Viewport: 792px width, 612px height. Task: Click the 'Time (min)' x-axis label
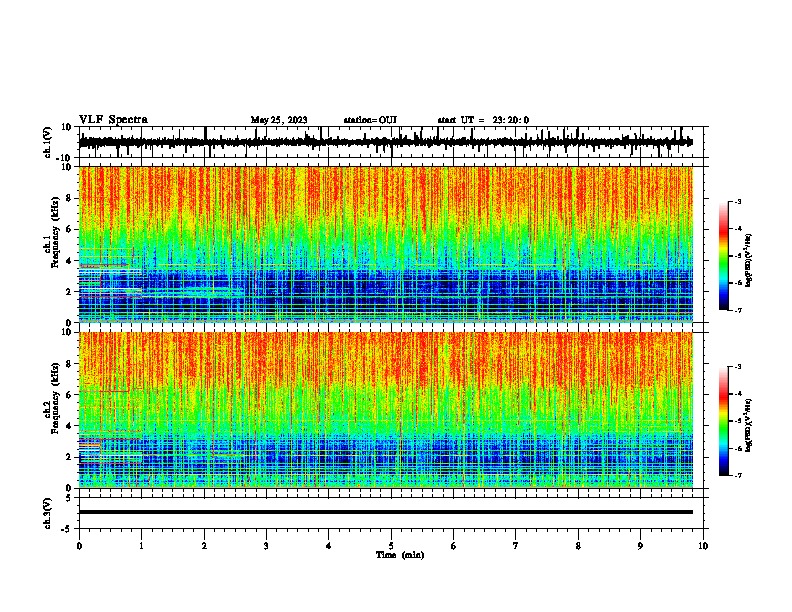pyautogui.click(x=400, y=555)
